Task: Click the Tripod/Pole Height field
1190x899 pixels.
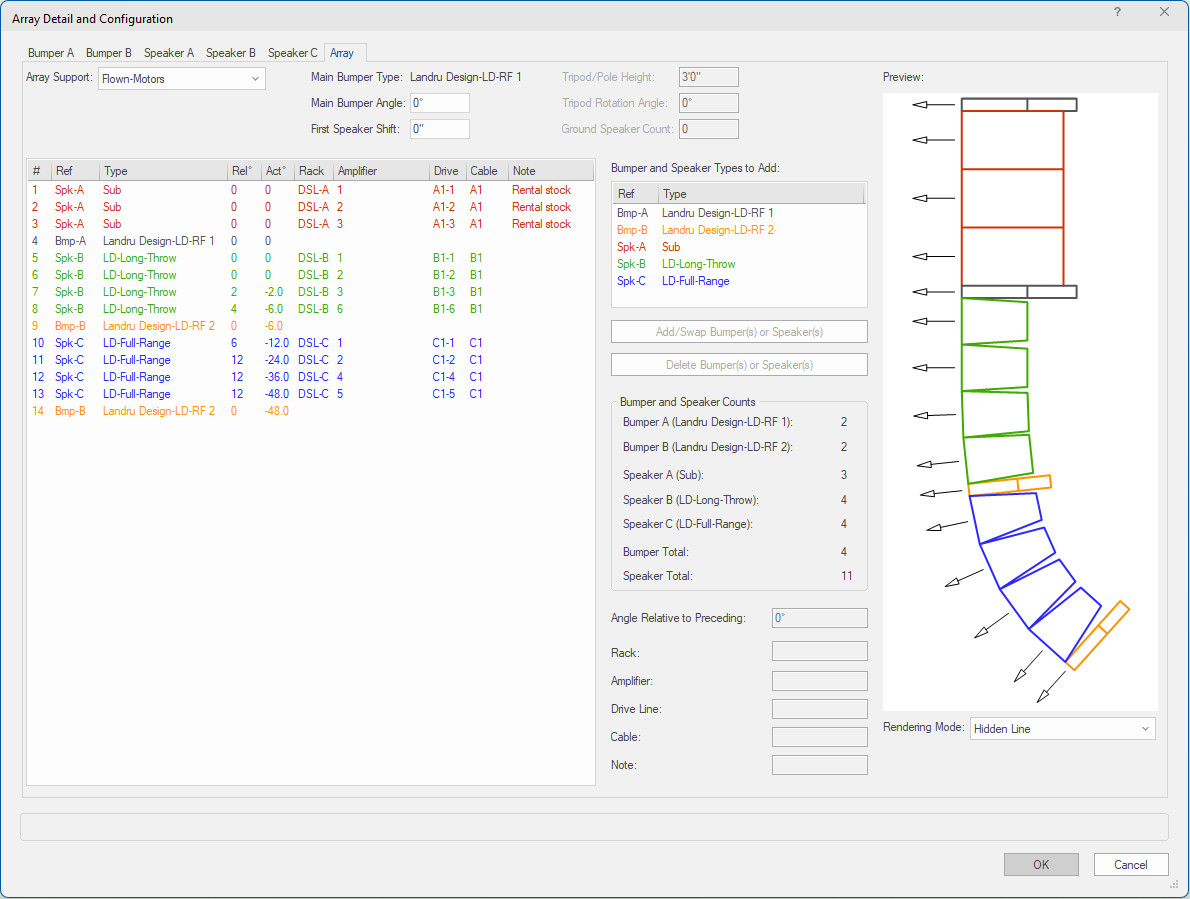Action: [709, 77]
